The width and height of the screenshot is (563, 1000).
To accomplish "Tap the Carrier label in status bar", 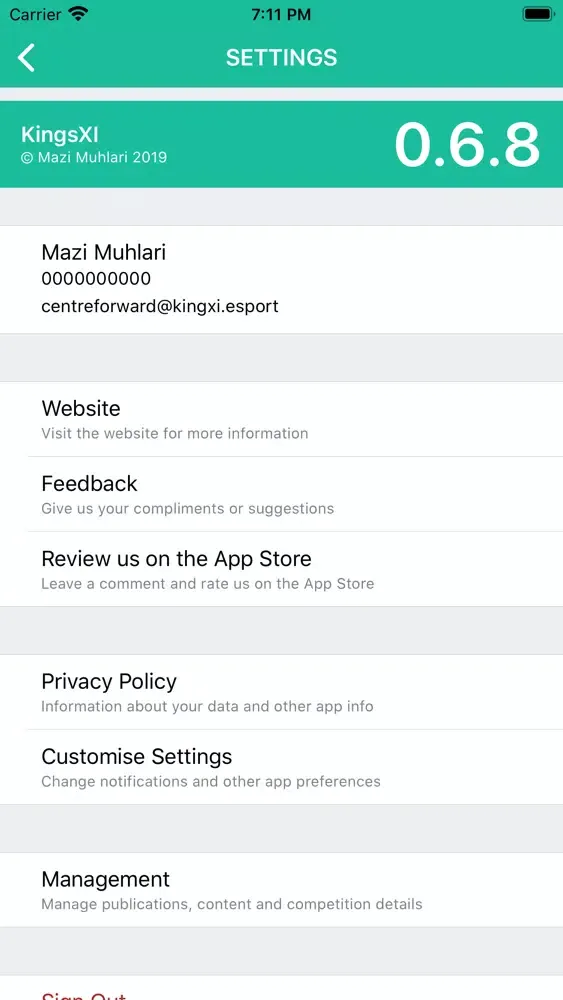I will [36, 14].
